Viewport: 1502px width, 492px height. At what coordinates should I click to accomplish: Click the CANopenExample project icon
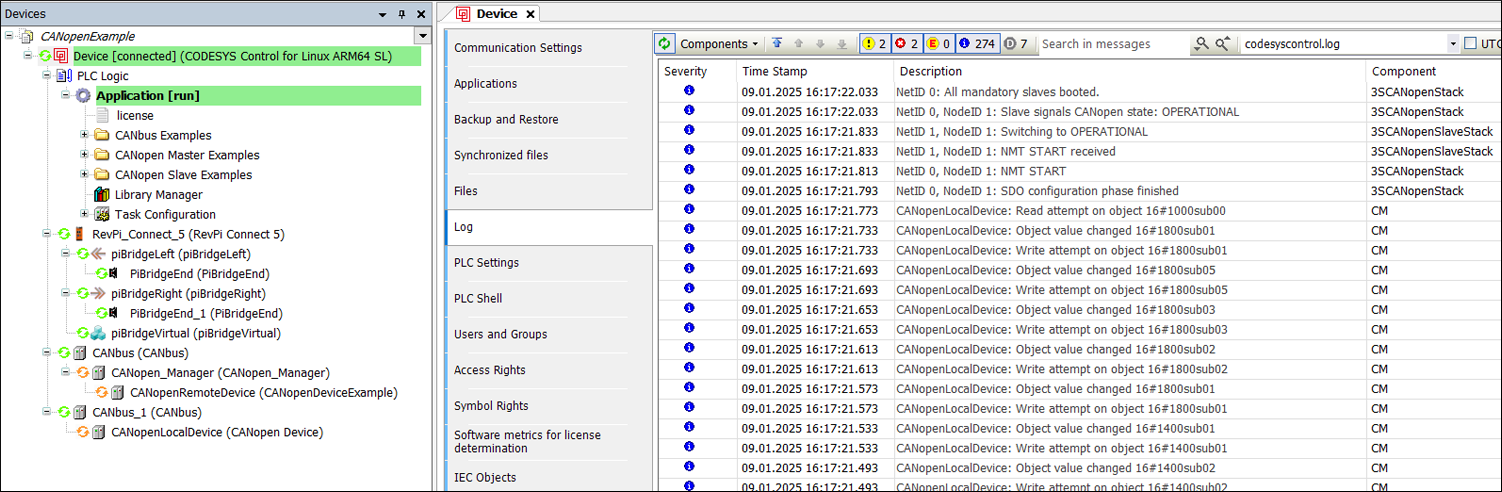(28, 36)
